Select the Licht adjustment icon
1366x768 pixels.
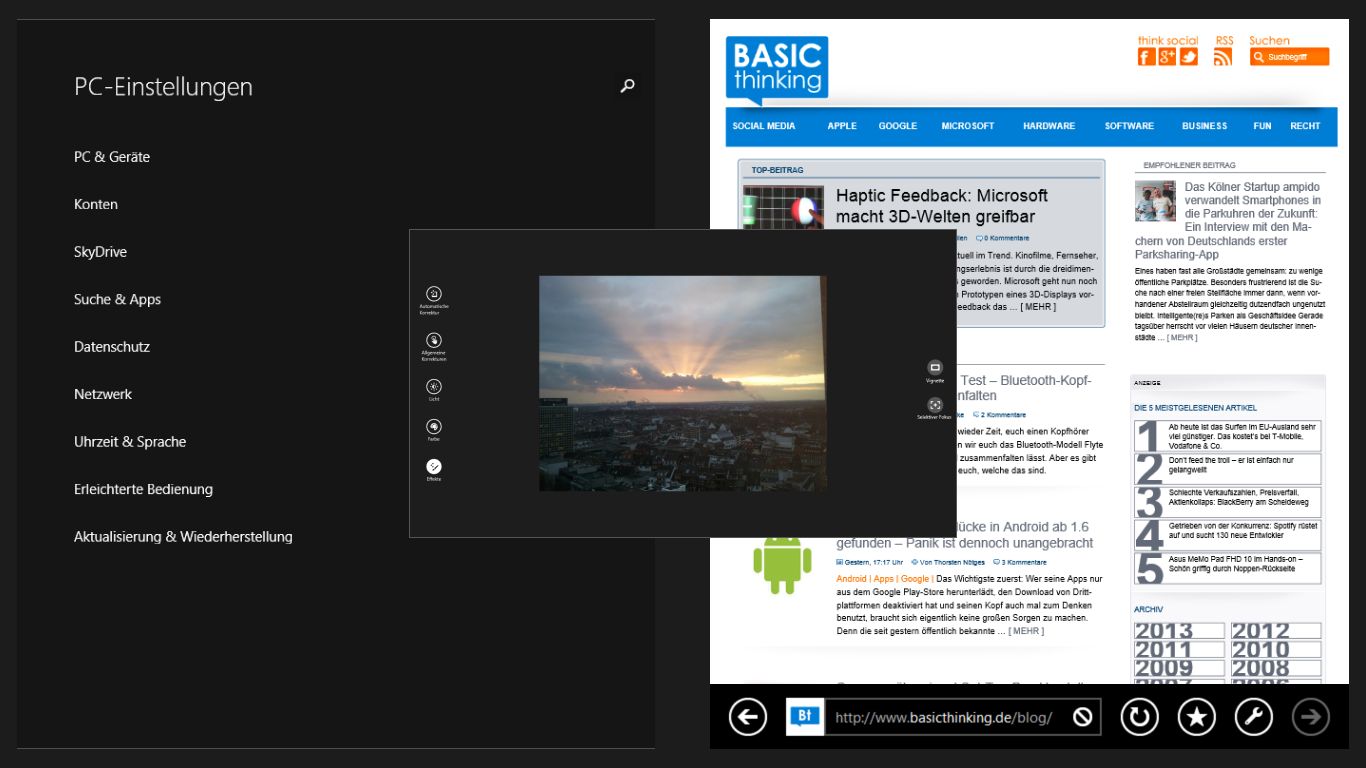click(433, 387)
